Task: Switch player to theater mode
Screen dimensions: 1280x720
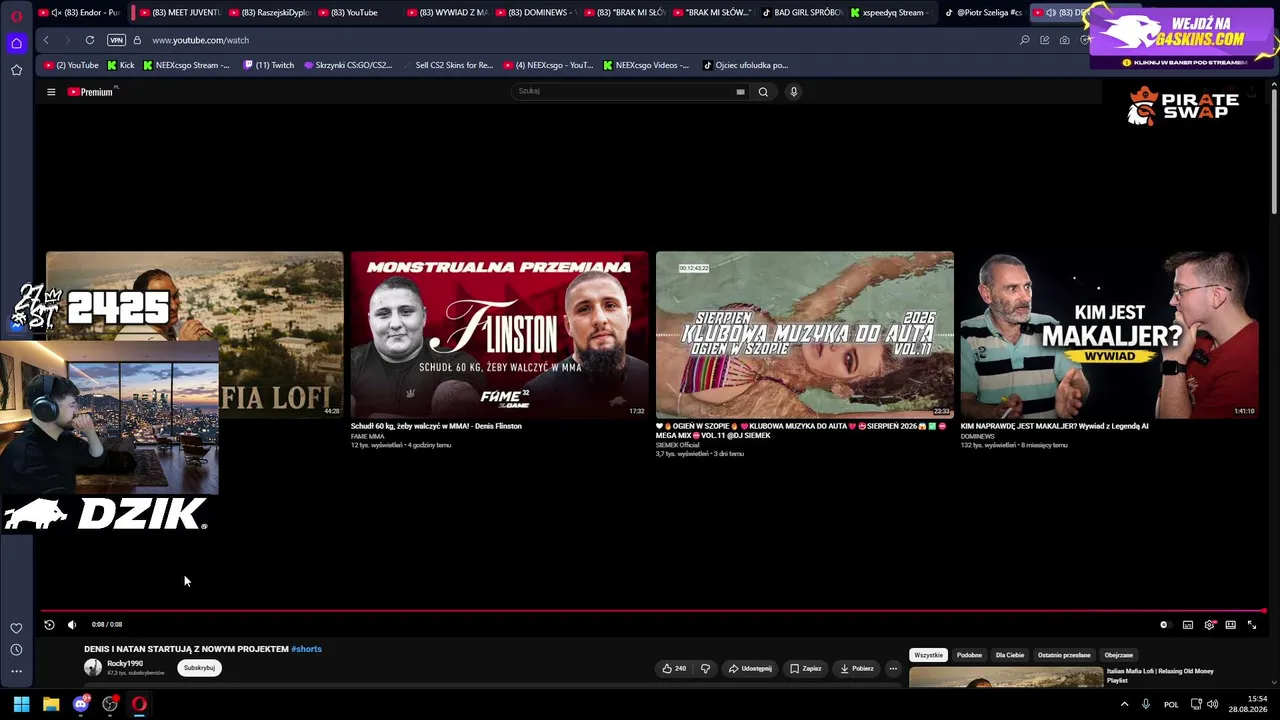Action: point(1230,625)
